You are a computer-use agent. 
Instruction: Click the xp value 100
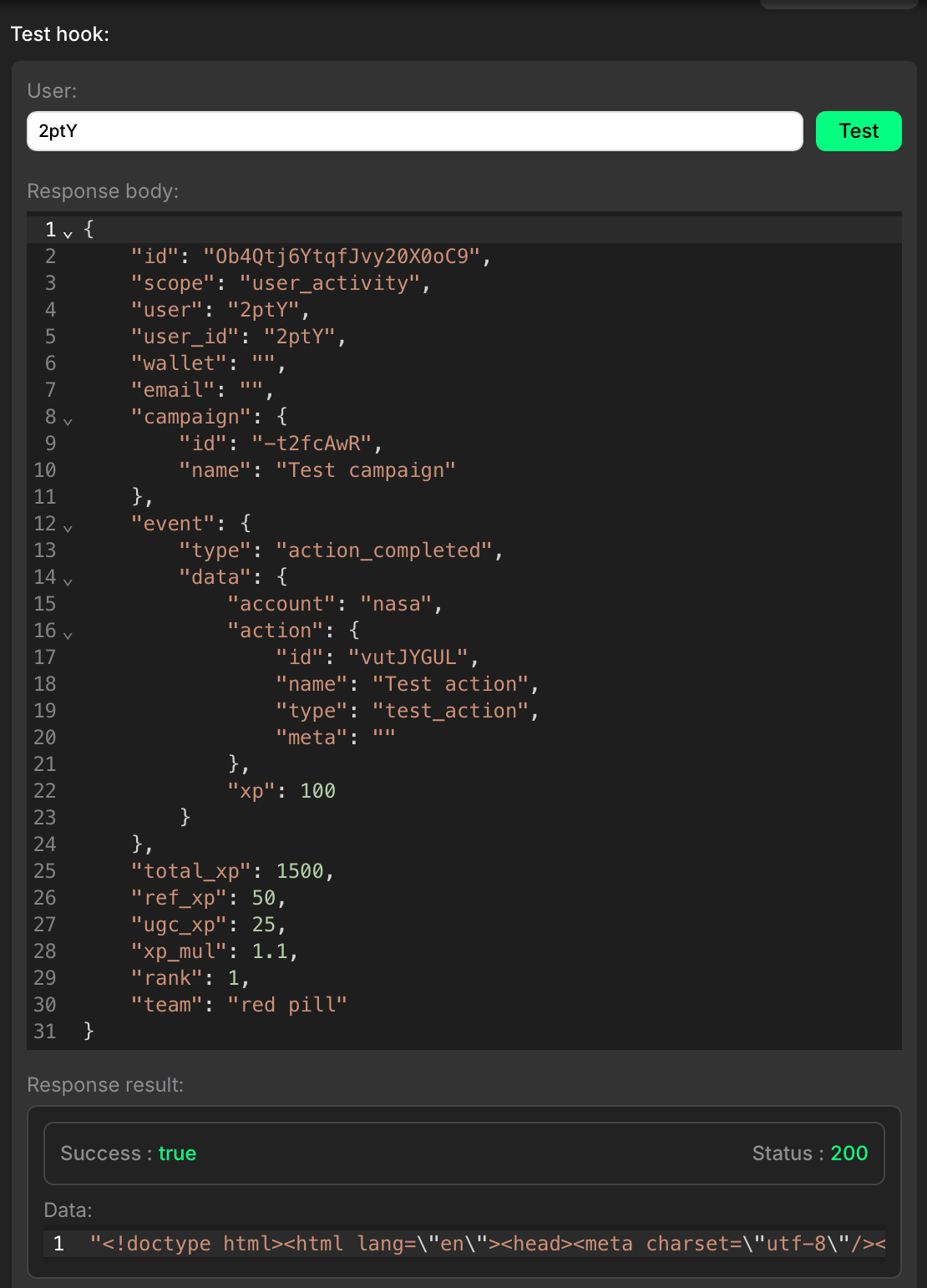click(318, 791)
